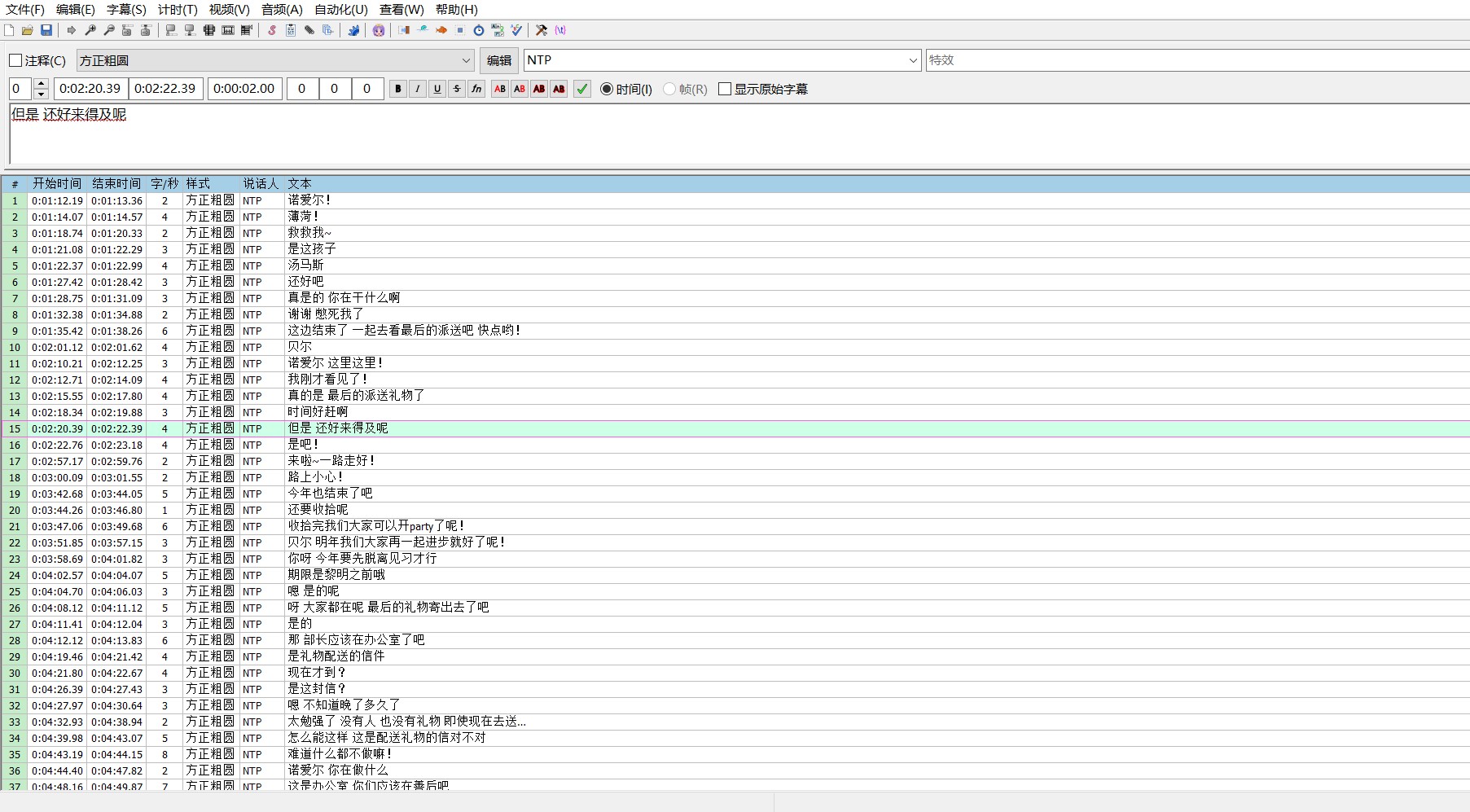1470x812 pixels.
Task: Toggle strikeout with the S button
Action: click(x=457, y=89)
